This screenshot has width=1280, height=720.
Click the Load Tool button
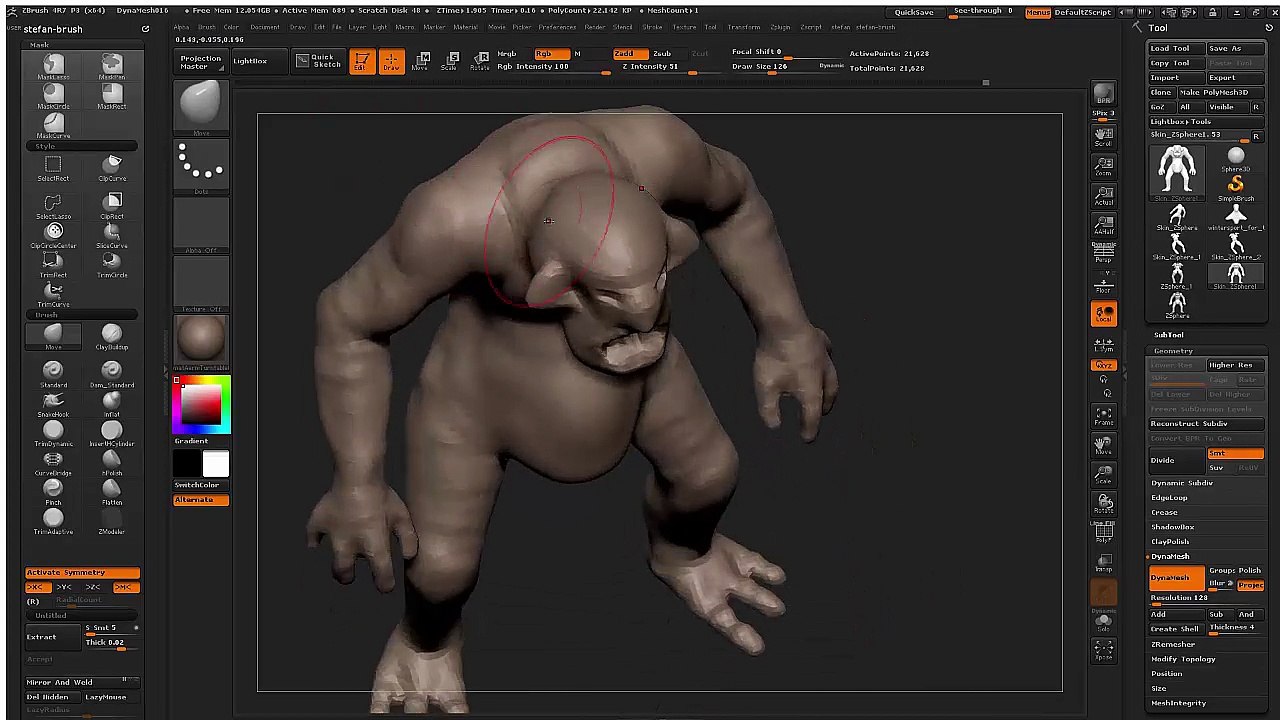tap(1175, 48)
